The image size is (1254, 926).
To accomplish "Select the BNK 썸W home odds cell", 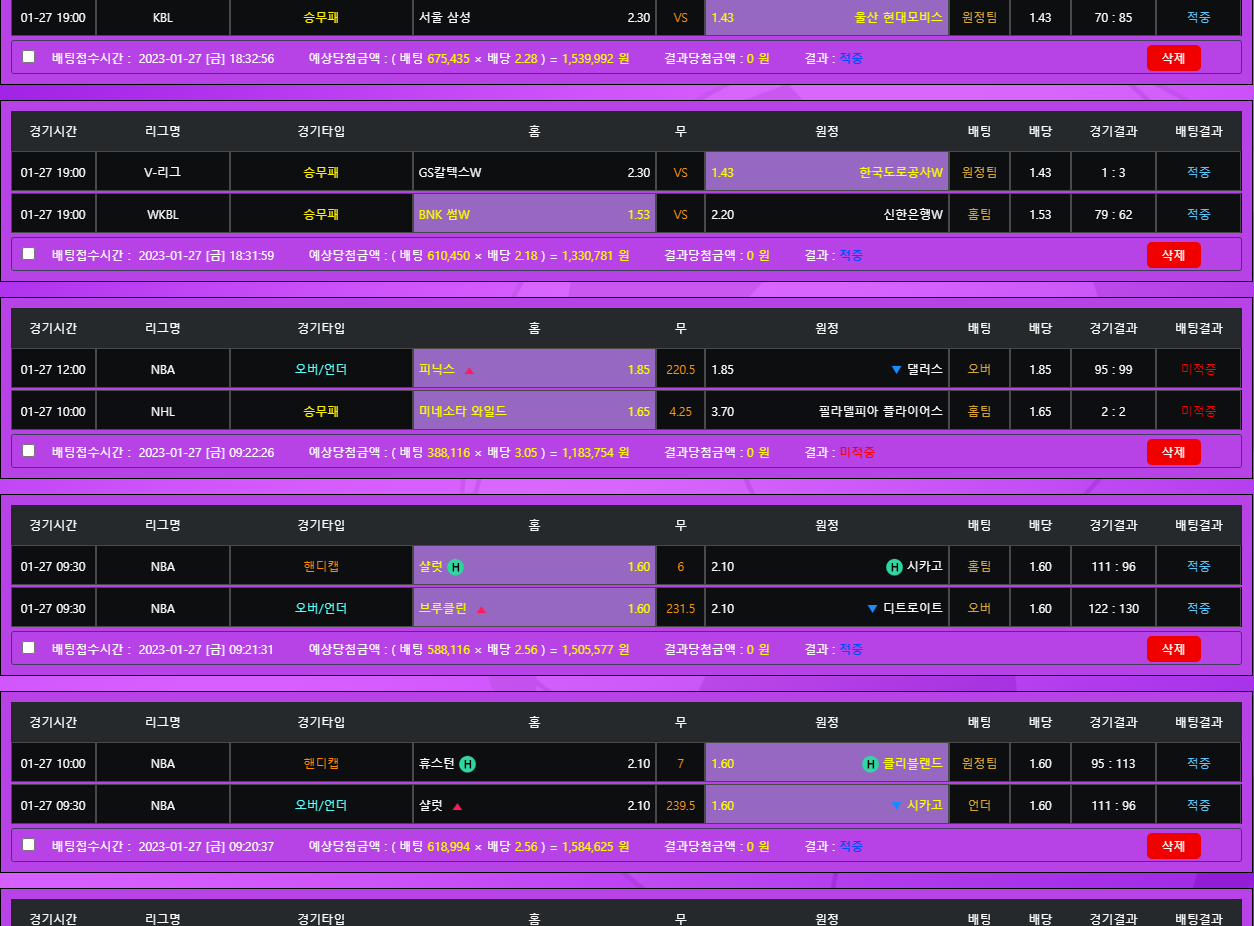I will [x=534, y=214].
